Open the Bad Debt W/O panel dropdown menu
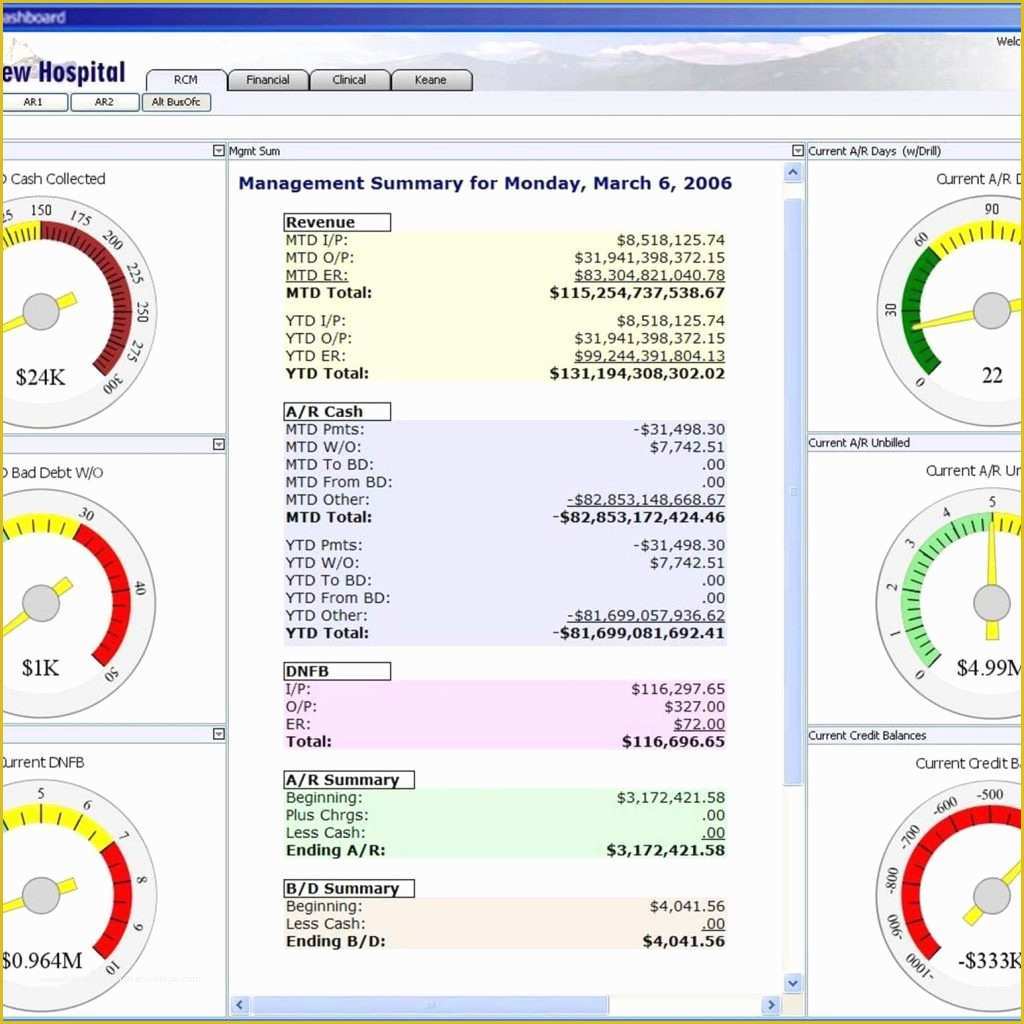 click(219, 444)
